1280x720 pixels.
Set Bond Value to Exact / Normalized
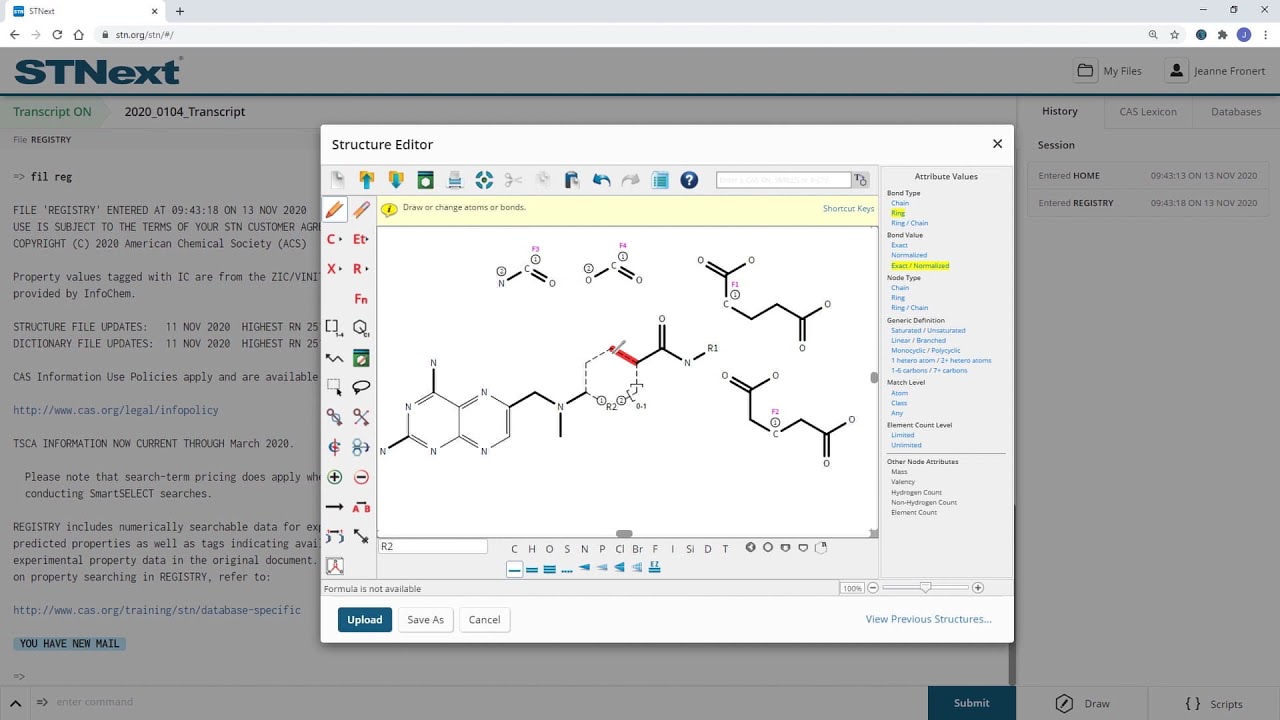920,266
